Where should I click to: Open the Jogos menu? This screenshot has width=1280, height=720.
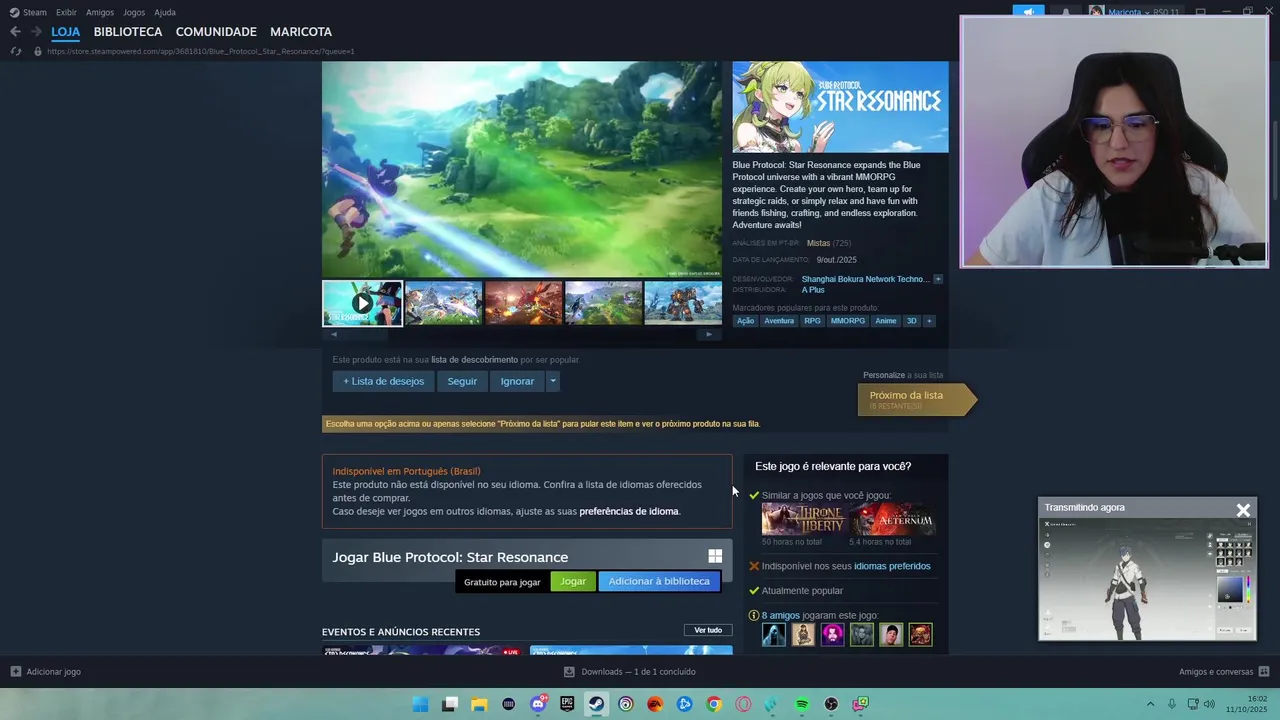tap(134, 12)
